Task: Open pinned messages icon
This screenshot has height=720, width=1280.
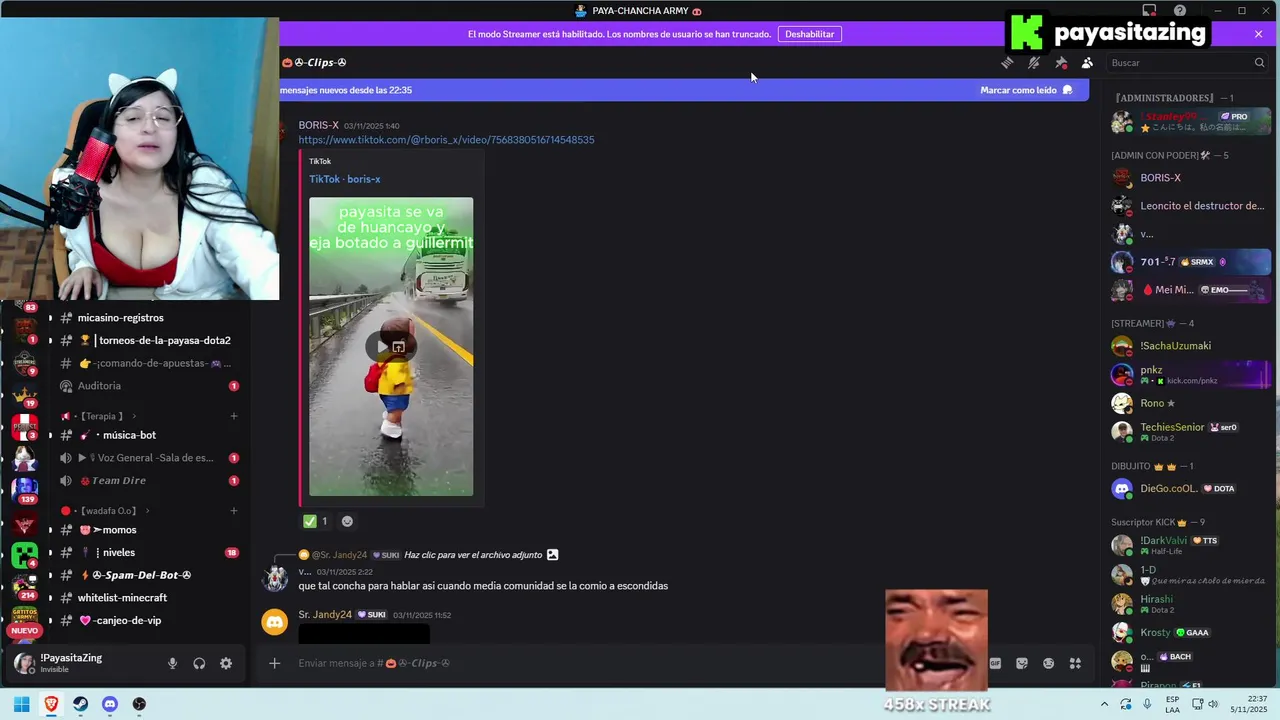Action: [1061, 63]
